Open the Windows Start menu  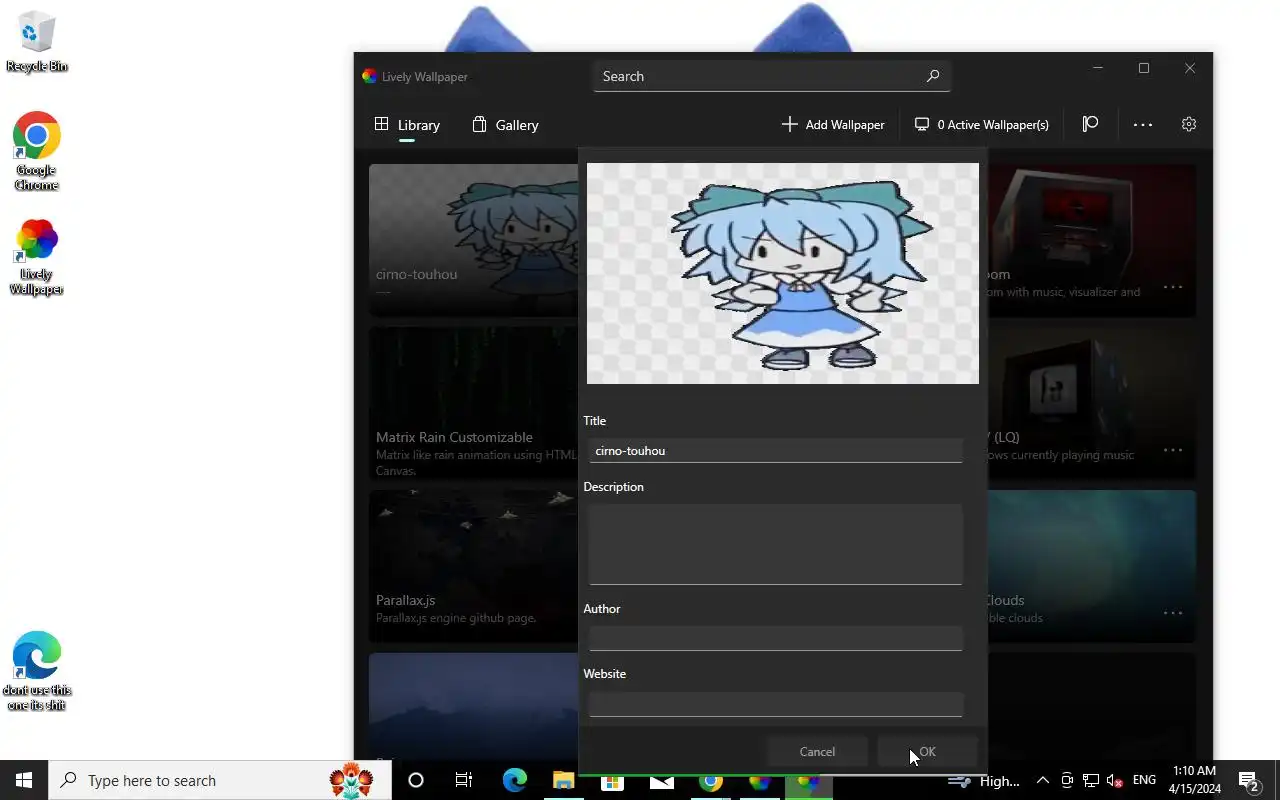(x=24, y=780)
